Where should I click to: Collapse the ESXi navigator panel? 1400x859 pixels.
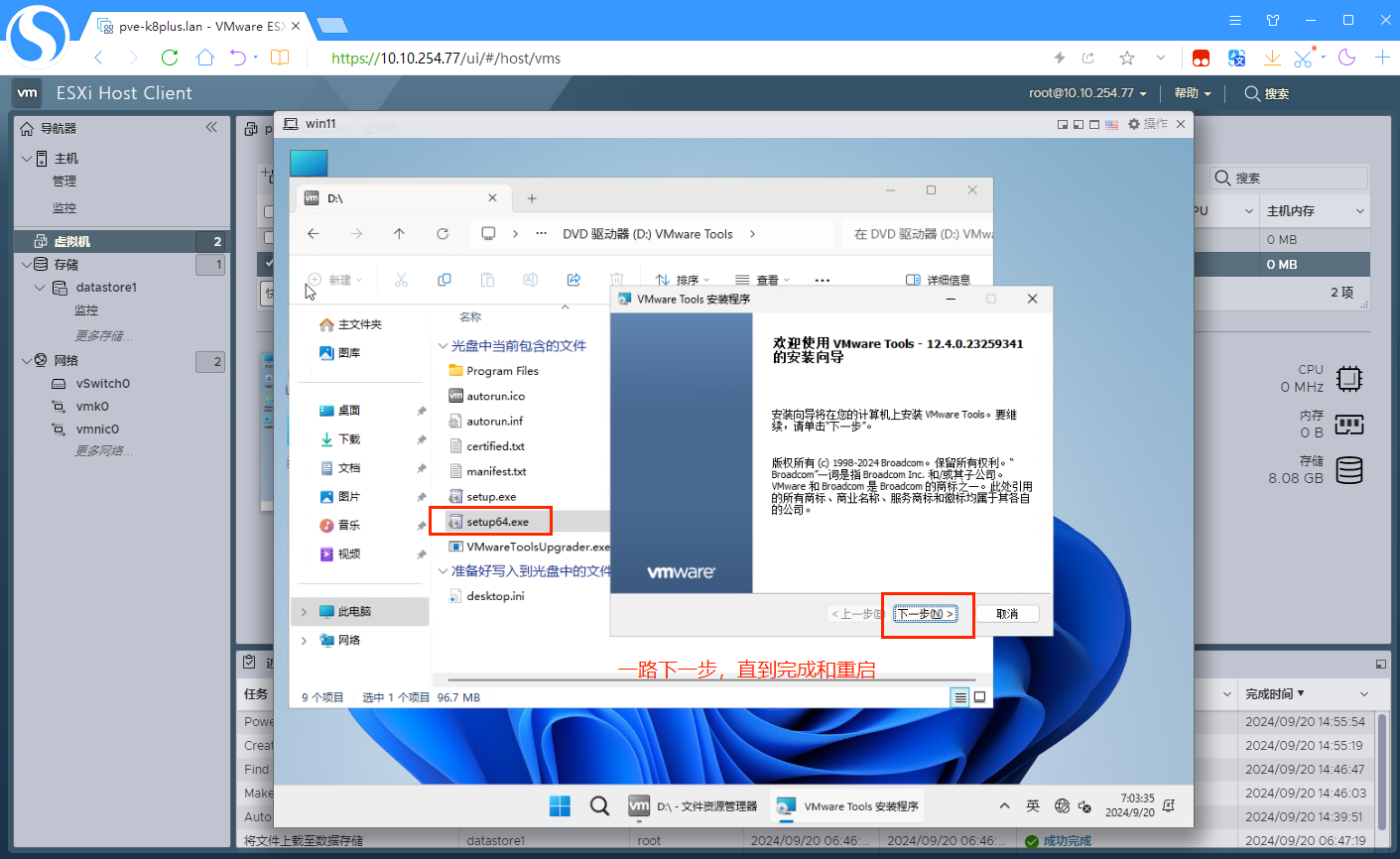(x=211, y=127)
